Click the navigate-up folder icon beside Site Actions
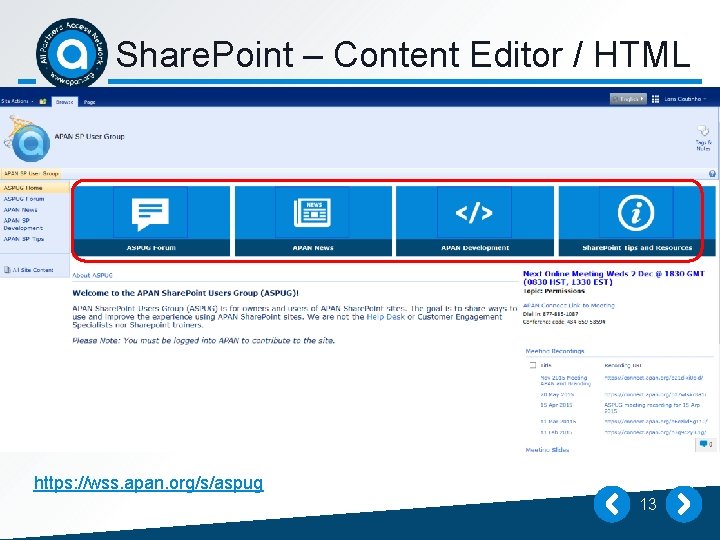The height and width of the screenshot is (540, 720). (43, 101)
